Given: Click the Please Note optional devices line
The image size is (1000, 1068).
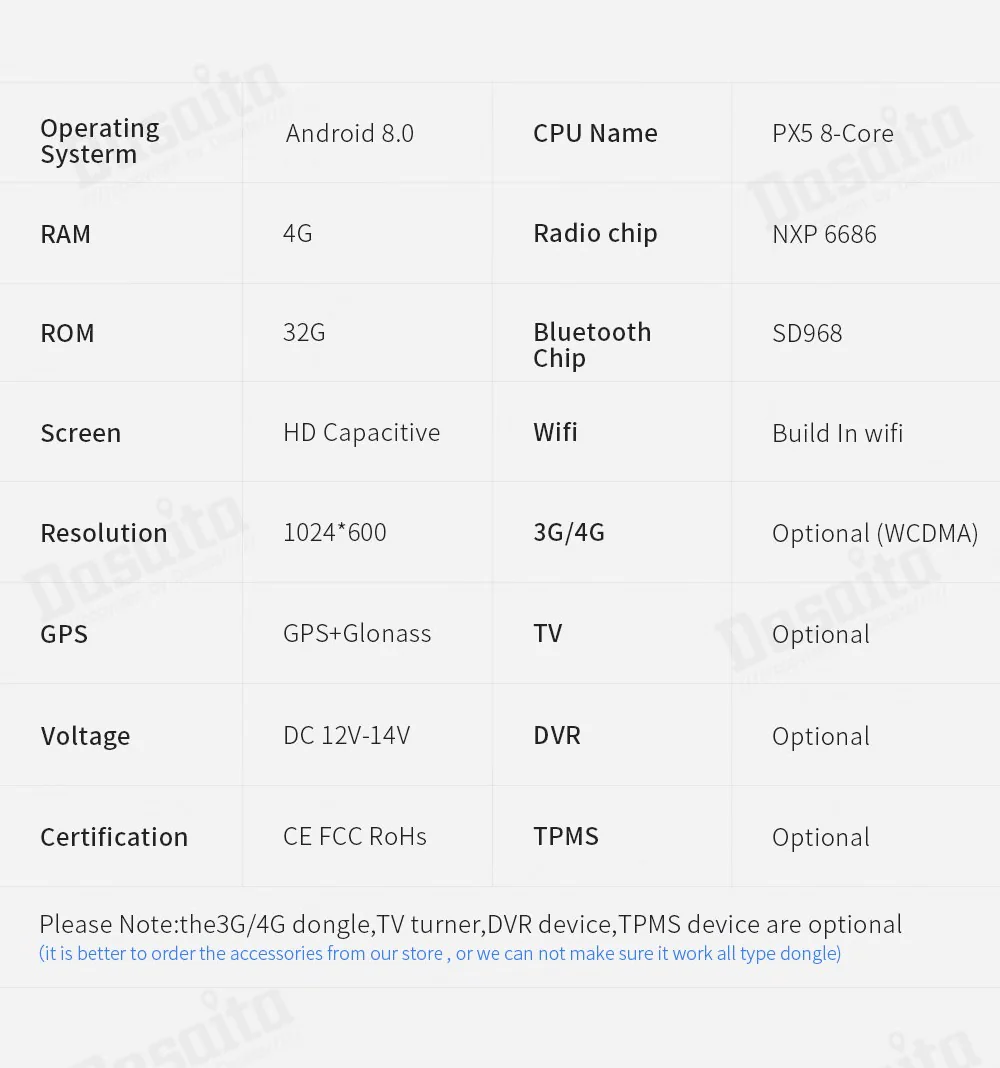Looking at the screenshot, I should click(x=470, y=924).
